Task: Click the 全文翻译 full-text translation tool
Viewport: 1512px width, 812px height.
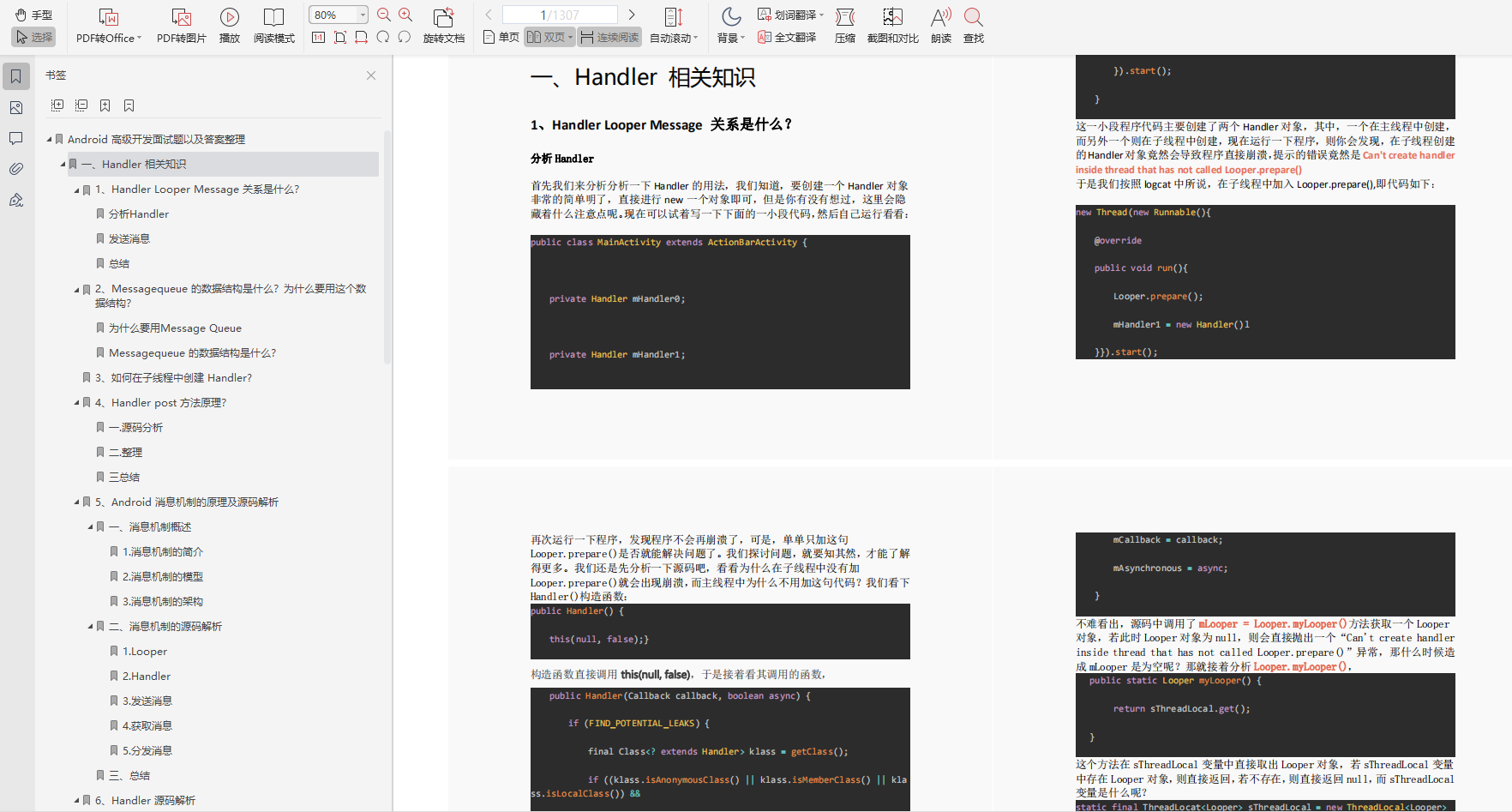Action: 787,37
